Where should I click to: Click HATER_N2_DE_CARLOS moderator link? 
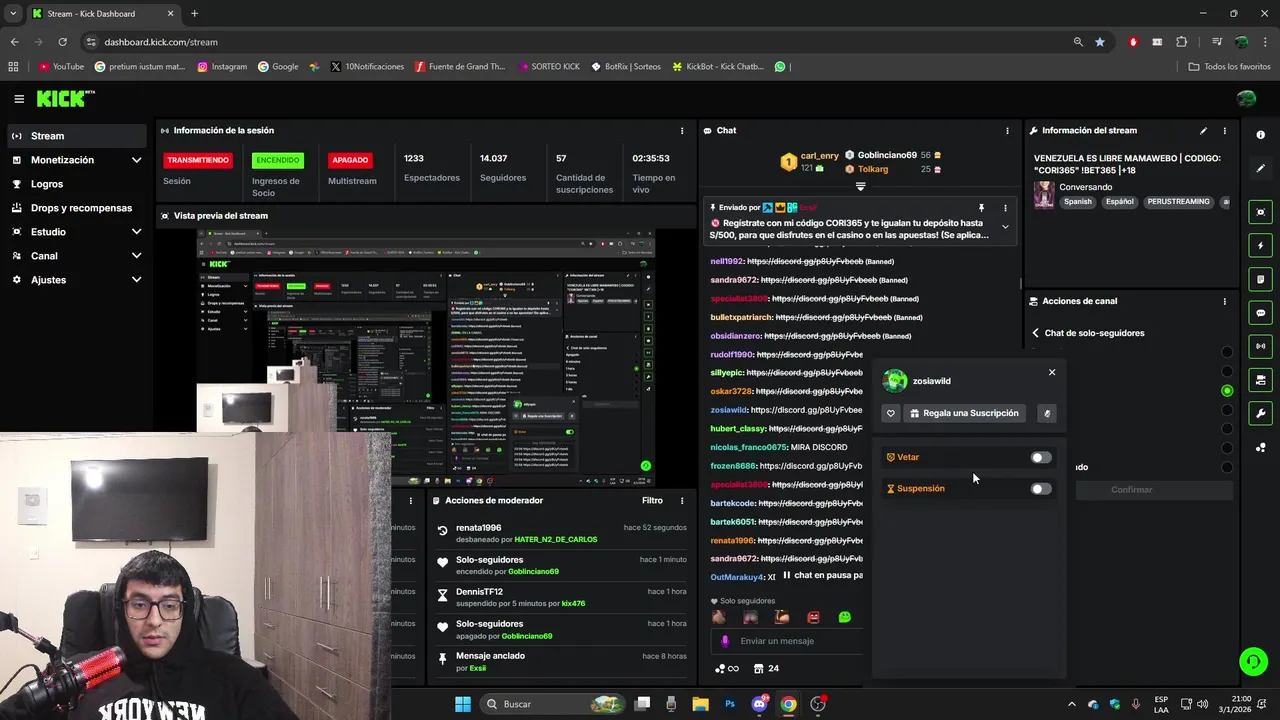[556, 540]
